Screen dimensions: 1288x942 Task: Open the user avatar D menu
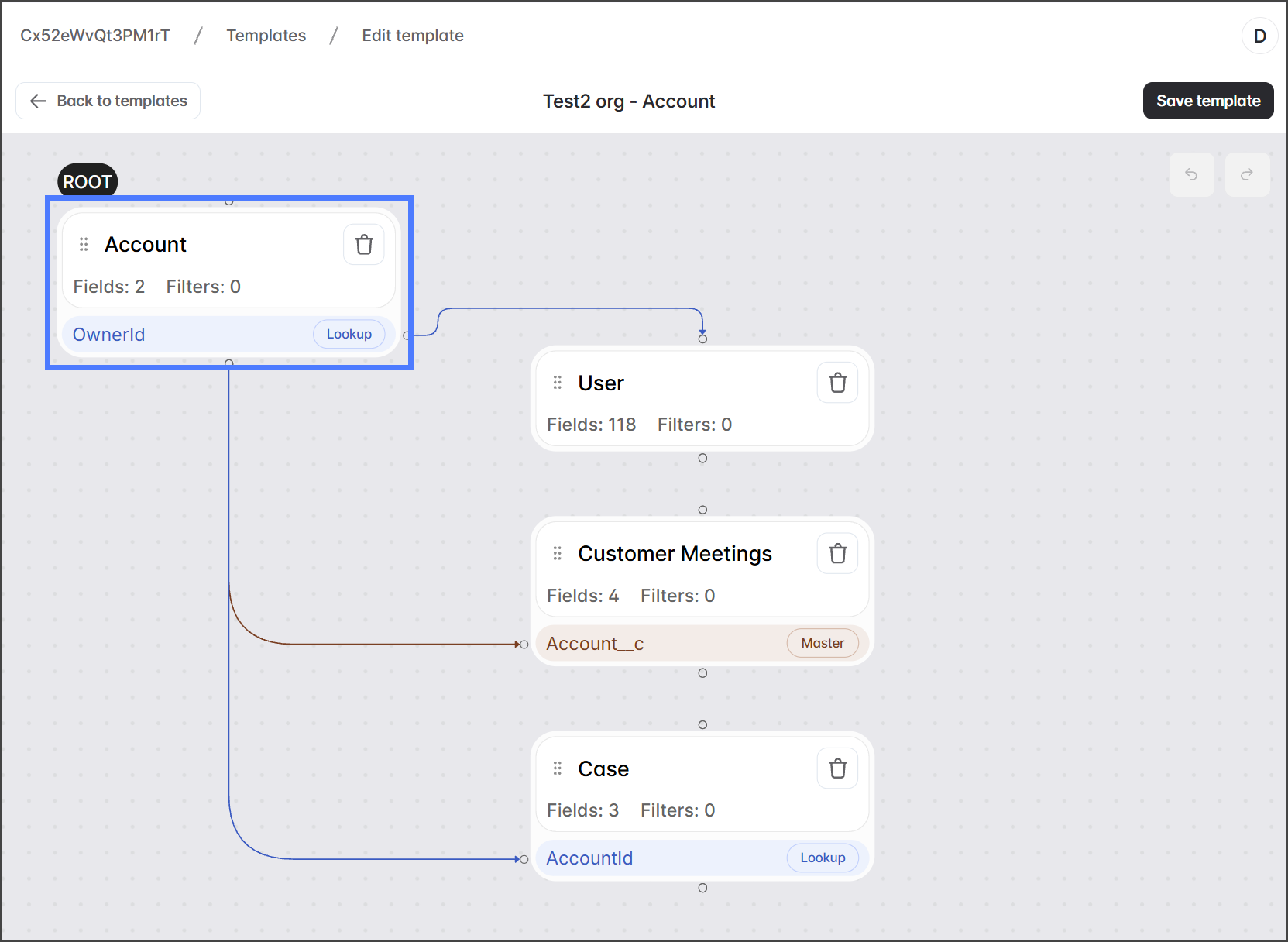[x=1259, y=36]
